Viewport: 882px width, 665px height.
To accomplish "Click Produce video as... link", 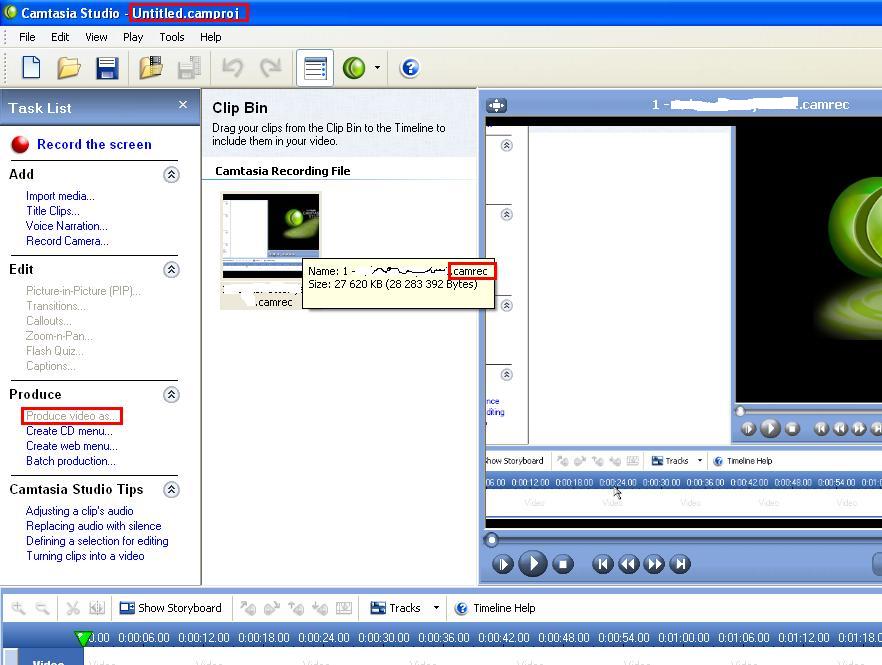I will tap(72, 416).
